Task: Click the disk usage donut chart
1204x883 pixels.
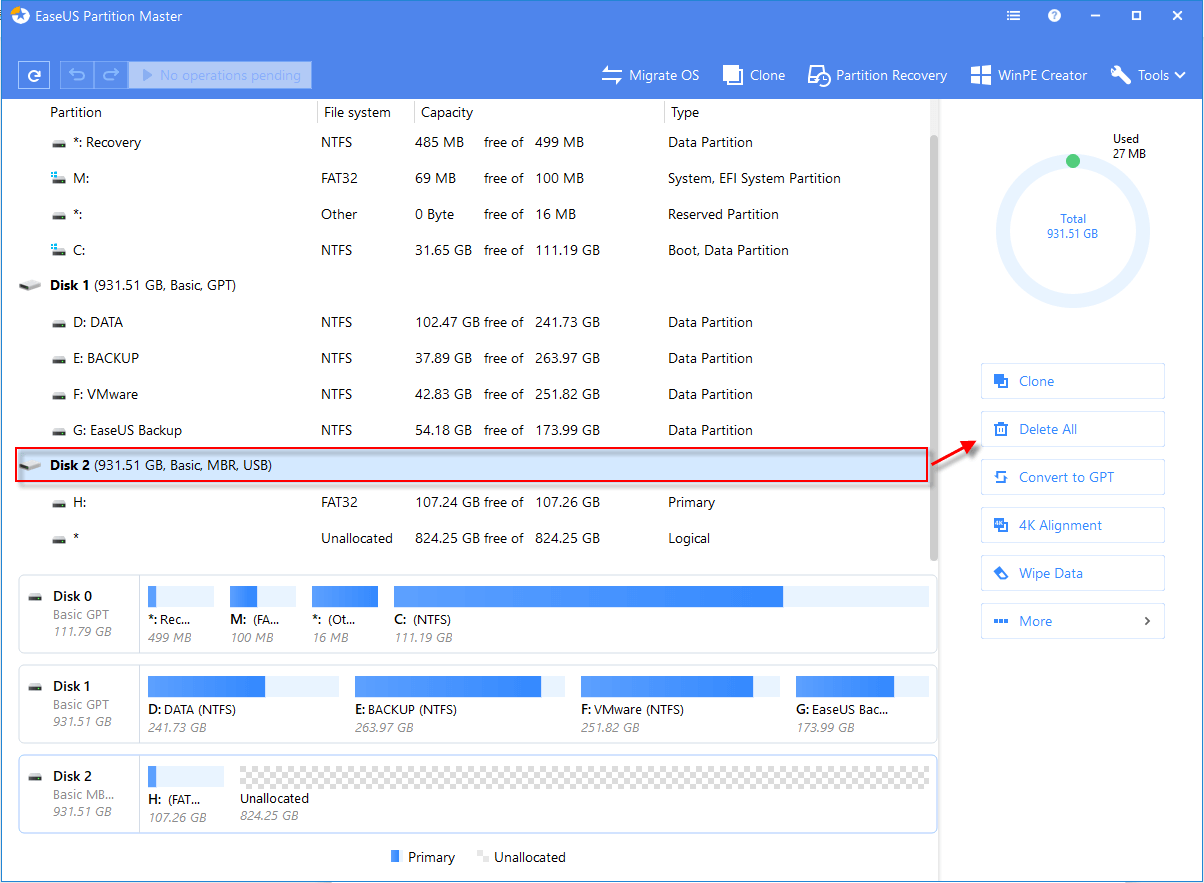Action: 1073,232
